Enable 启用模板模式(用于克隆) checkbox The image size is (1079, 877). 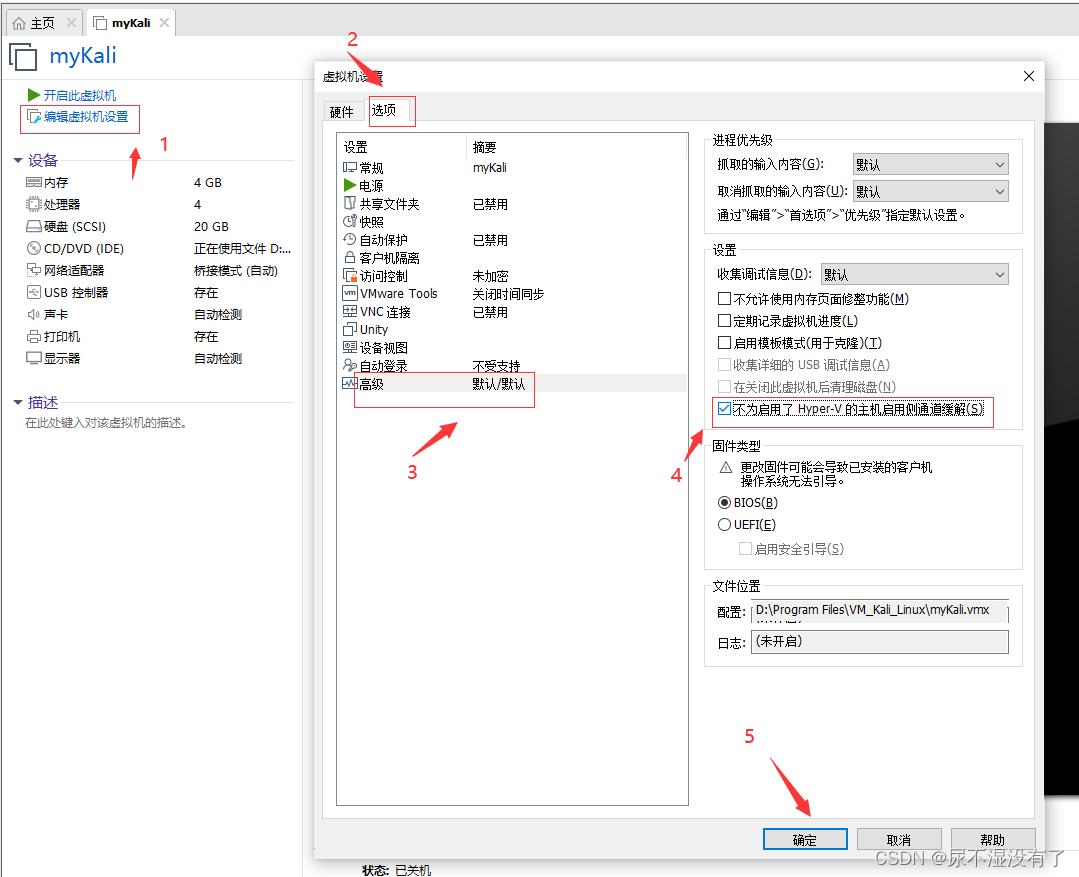pos(724,343)
